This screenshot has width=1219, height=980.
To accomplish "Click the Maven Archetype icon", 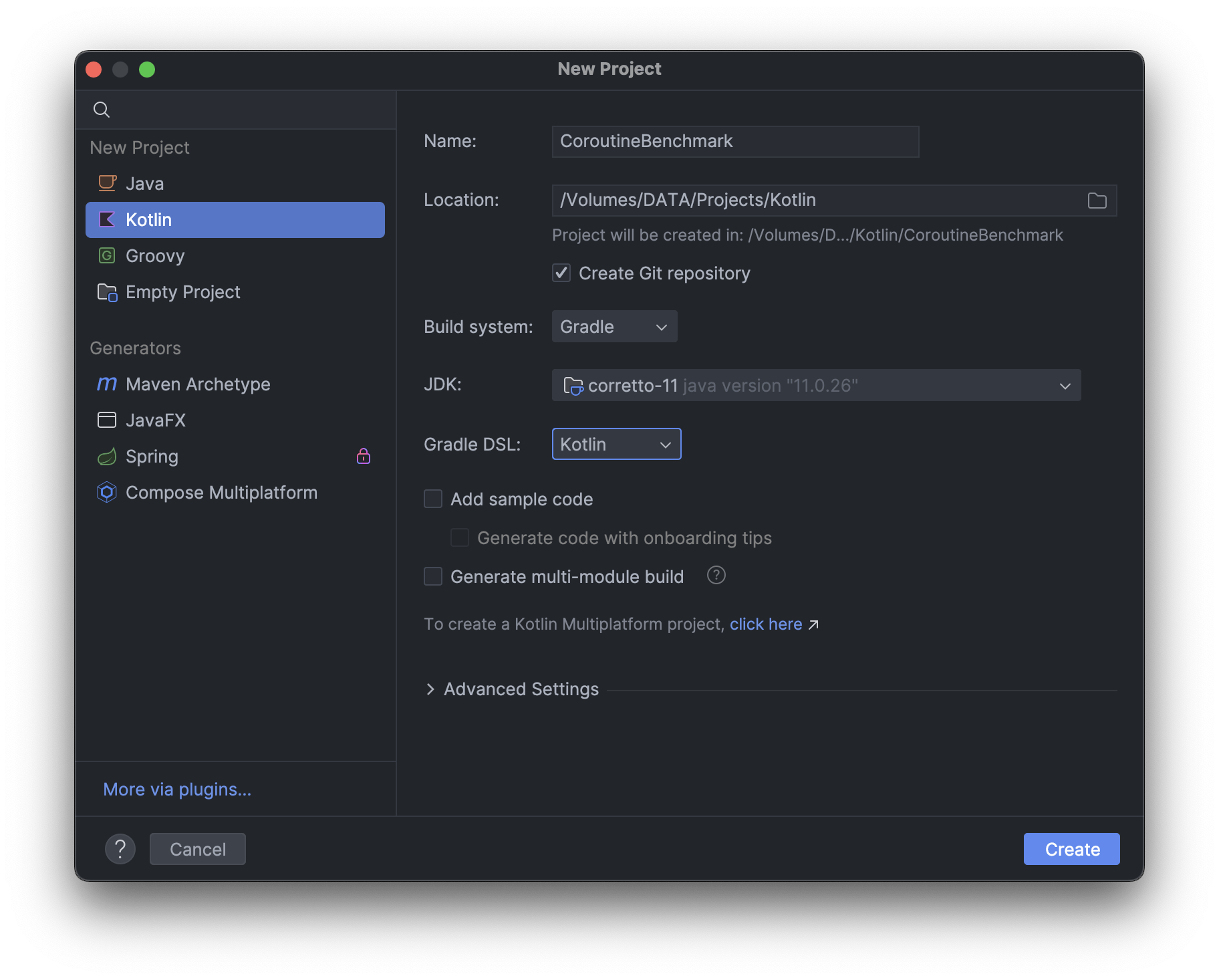I will point(107,384).
